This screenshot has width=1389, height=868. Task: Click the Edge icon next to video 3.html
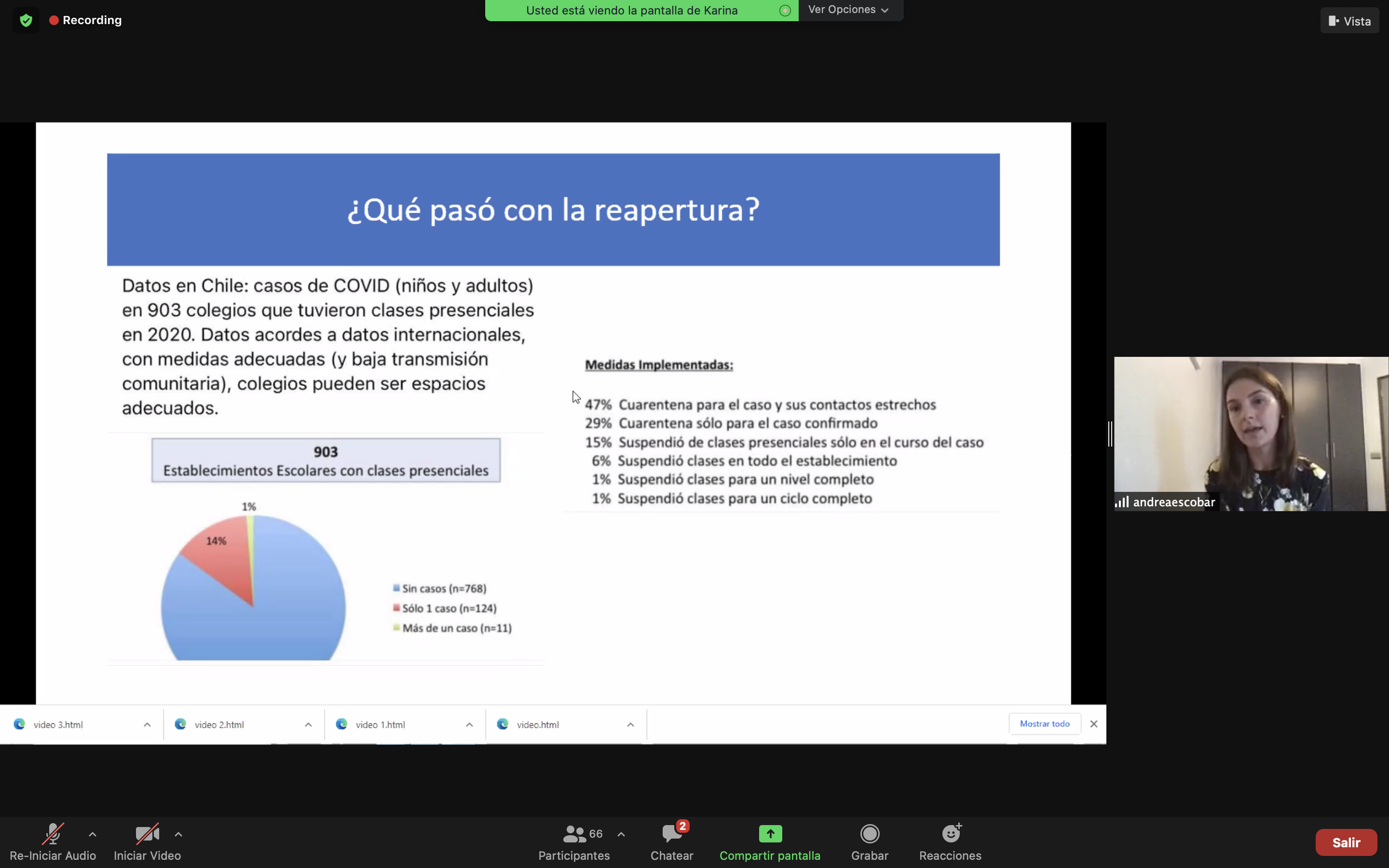coord(19,724)
